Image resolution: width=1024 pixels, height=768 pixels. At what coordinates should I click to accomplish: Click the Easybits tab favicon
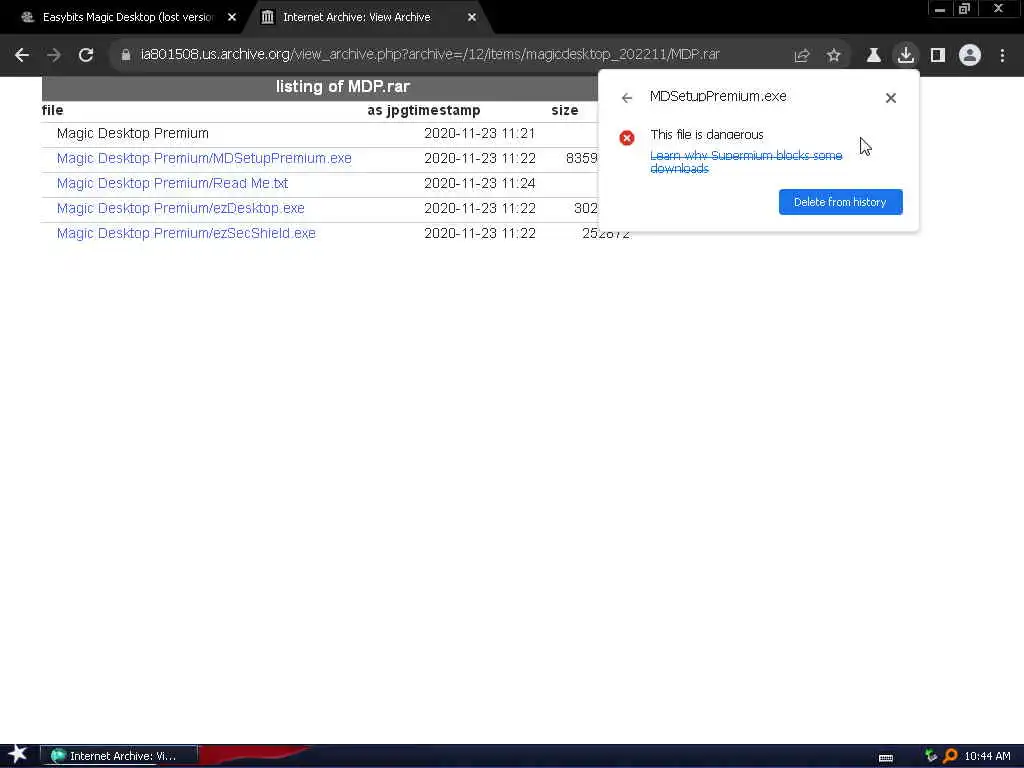(x=27, y=18)
